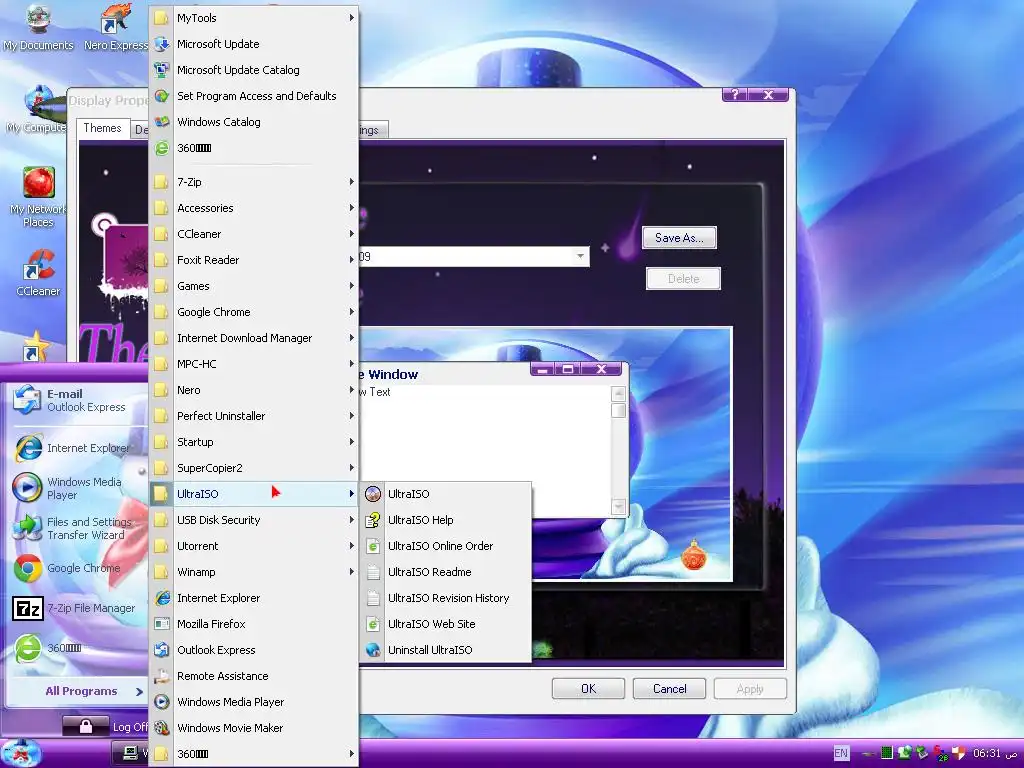
Task: Open Google Chrome in pinned start list
Action: click(x=76, y=568)
